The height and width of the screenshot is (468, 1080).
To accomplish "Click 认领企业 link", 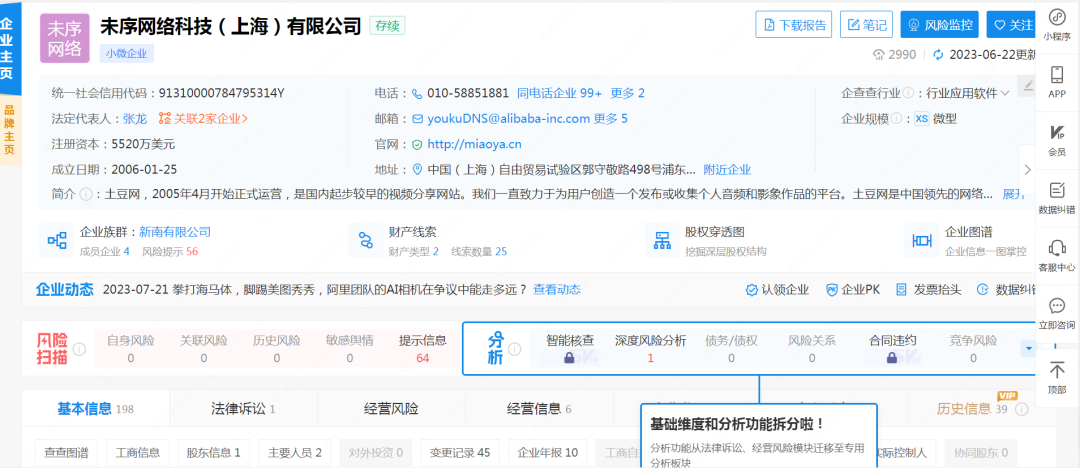I will [x=778, y=289].
